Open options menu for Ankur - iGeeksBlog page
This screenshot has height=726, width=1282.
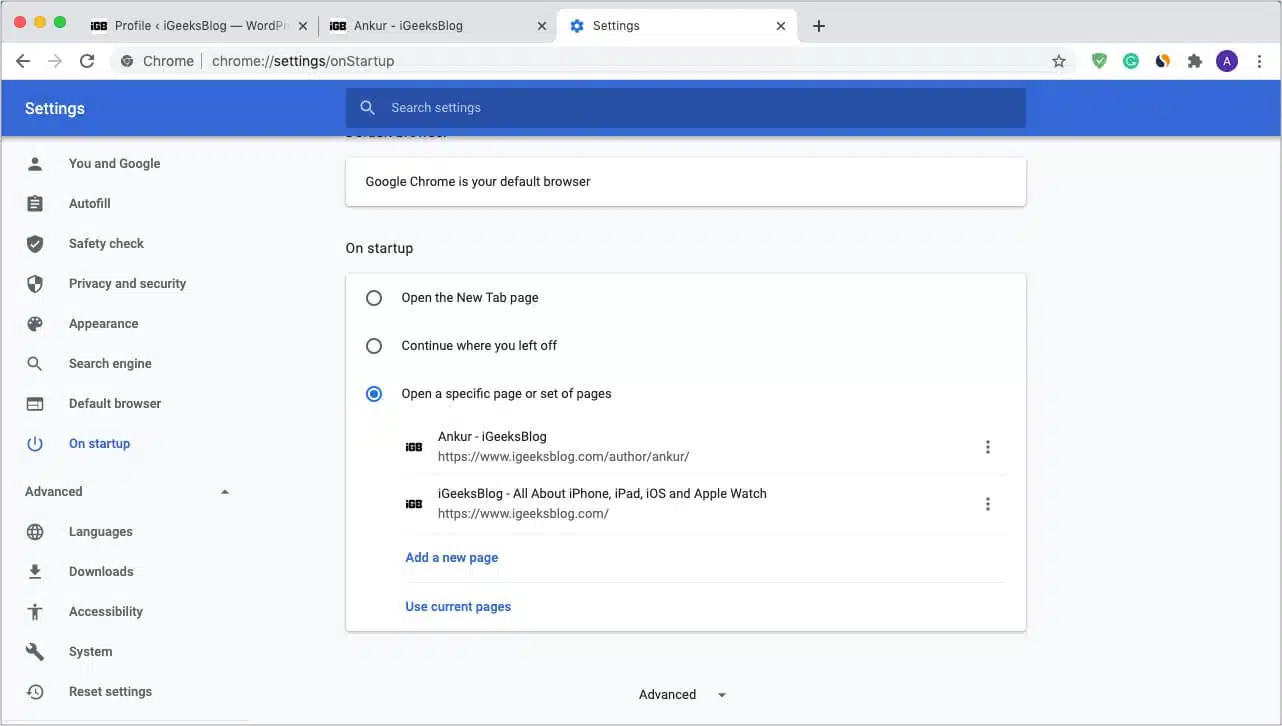click(x=988, y=446)
